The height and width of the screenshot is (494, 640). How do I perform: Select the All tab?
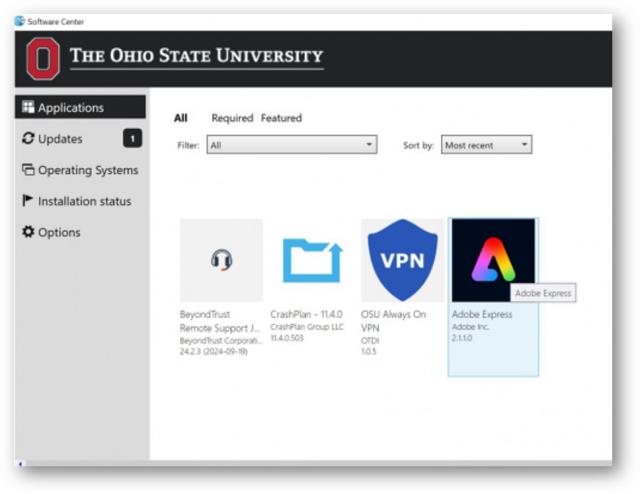click(181, 118)
